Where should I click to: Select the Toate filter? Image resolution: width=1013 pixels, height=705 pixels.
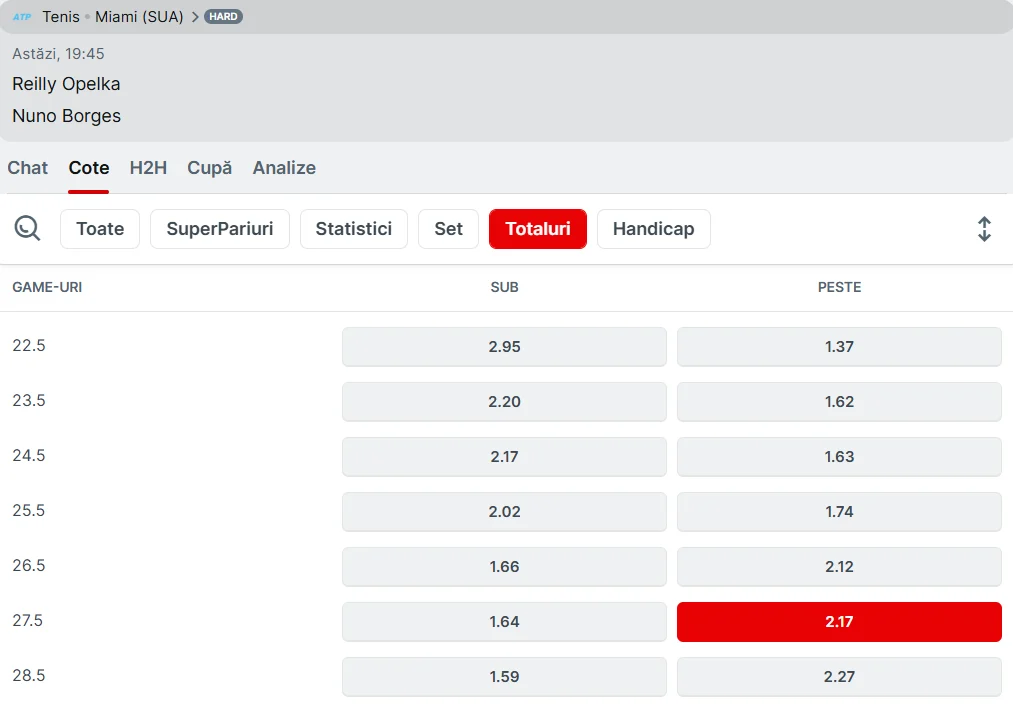(x=100, y=229)
